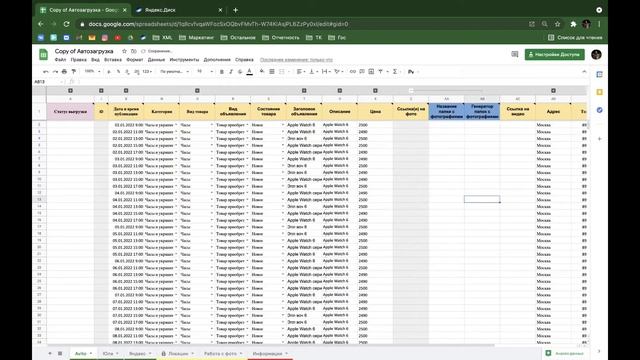Select the Заголовок объявления header cell
640x360 pixels.
coord(304,111)
